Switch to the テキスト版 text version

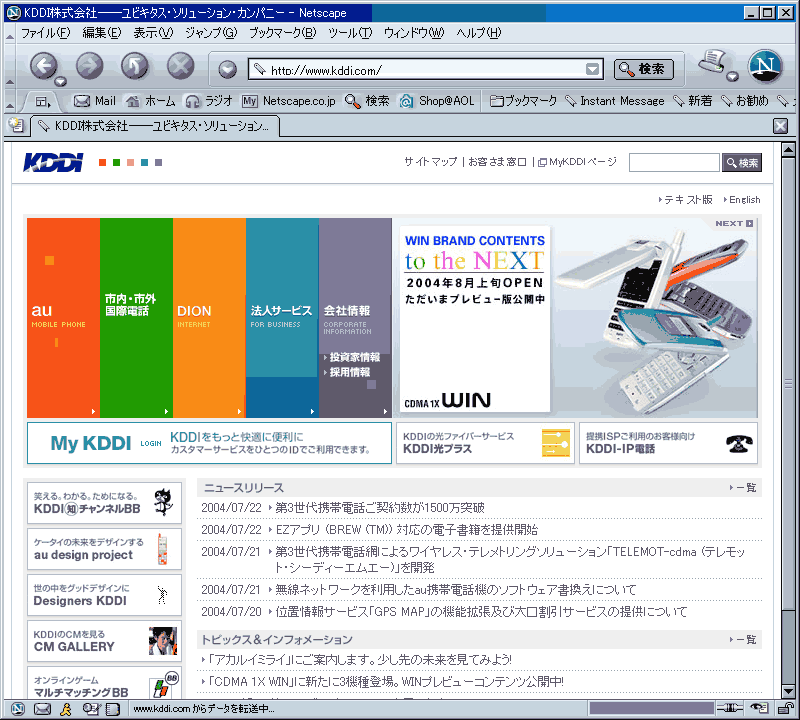click(686, 200)
